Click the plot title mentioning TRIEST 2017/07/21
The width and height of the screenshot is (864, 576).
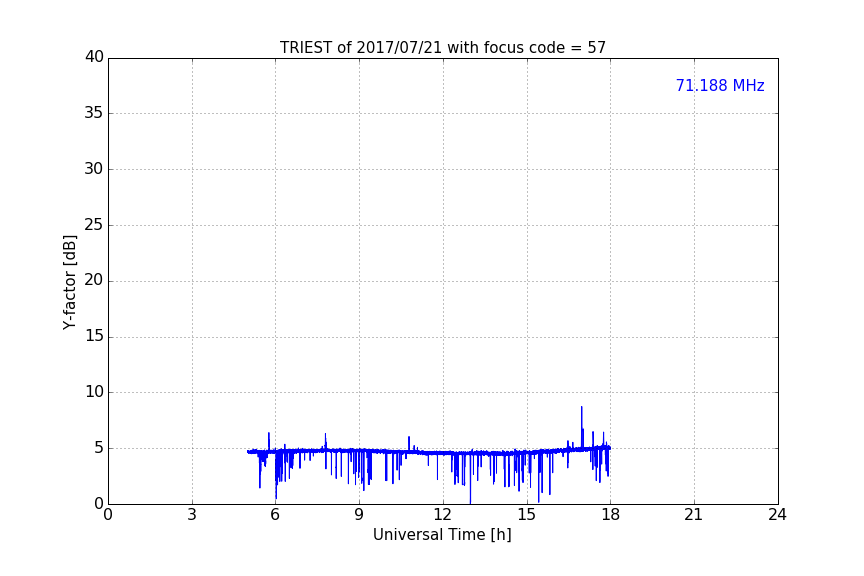click(x=442, y=48)
